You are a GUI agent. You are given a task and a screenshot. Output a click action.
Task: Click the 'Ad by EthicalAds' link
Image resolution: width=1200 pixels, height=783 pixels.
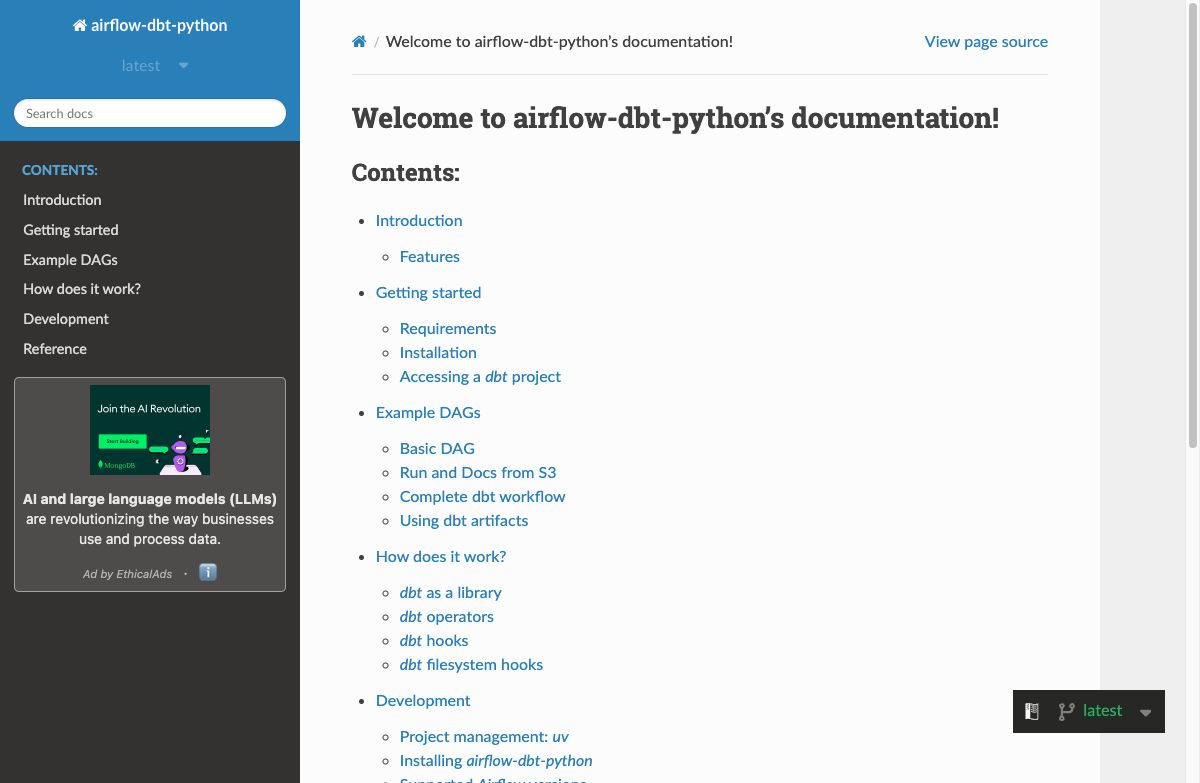(127, 574)
